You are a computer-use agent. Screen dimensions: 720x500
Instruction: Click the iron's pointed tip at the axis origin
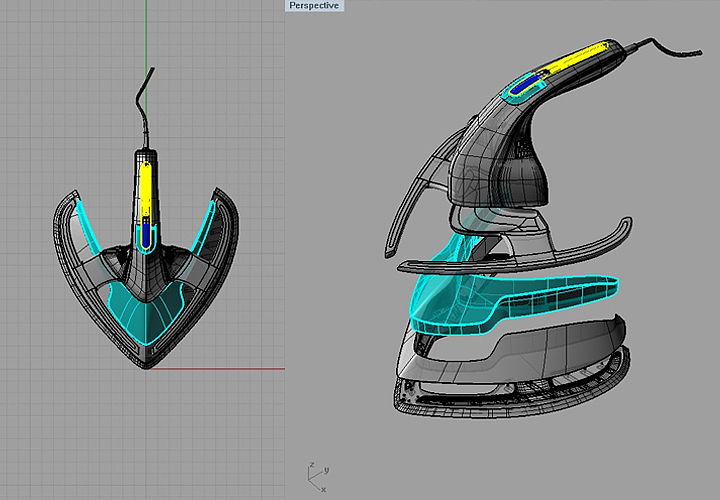[146, 365]
